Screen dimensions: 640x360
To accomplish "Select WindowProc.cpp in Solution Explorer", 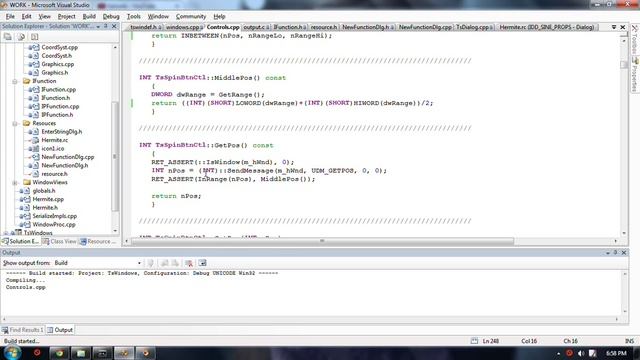I will (54, 224).
